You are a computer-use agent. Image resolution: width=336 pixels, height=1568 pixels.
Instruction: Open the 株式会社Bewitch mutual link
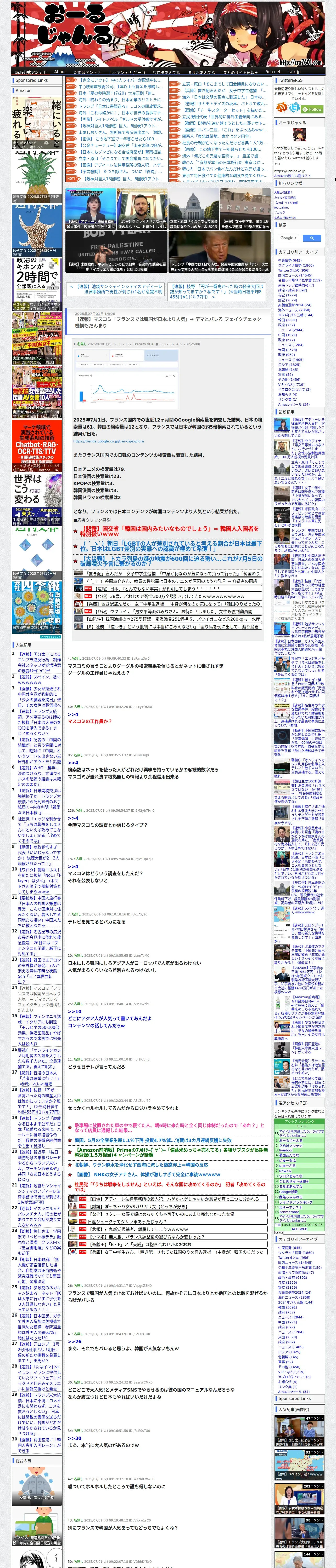pyautogui.click(x=285, y=217)
